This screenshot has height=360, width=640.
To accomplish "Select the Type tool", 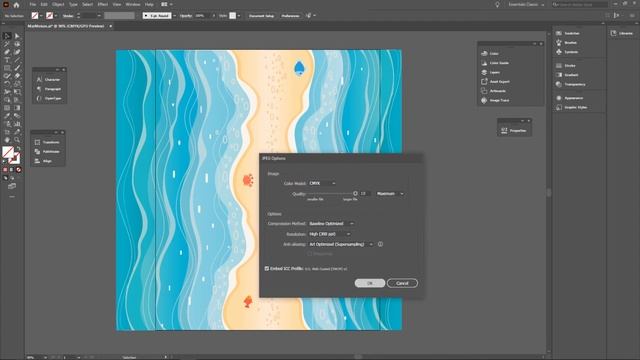I will 7,60.
